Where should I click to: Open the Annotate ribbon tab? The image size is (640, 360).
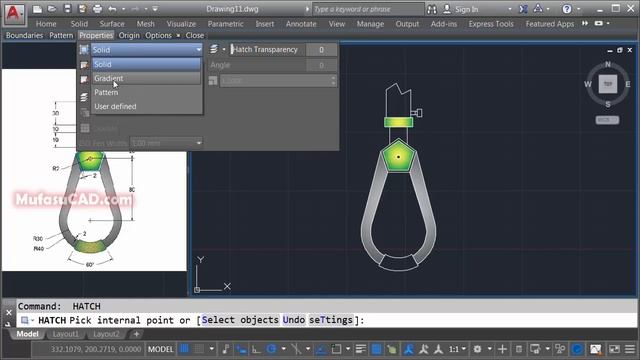point(301,24)
